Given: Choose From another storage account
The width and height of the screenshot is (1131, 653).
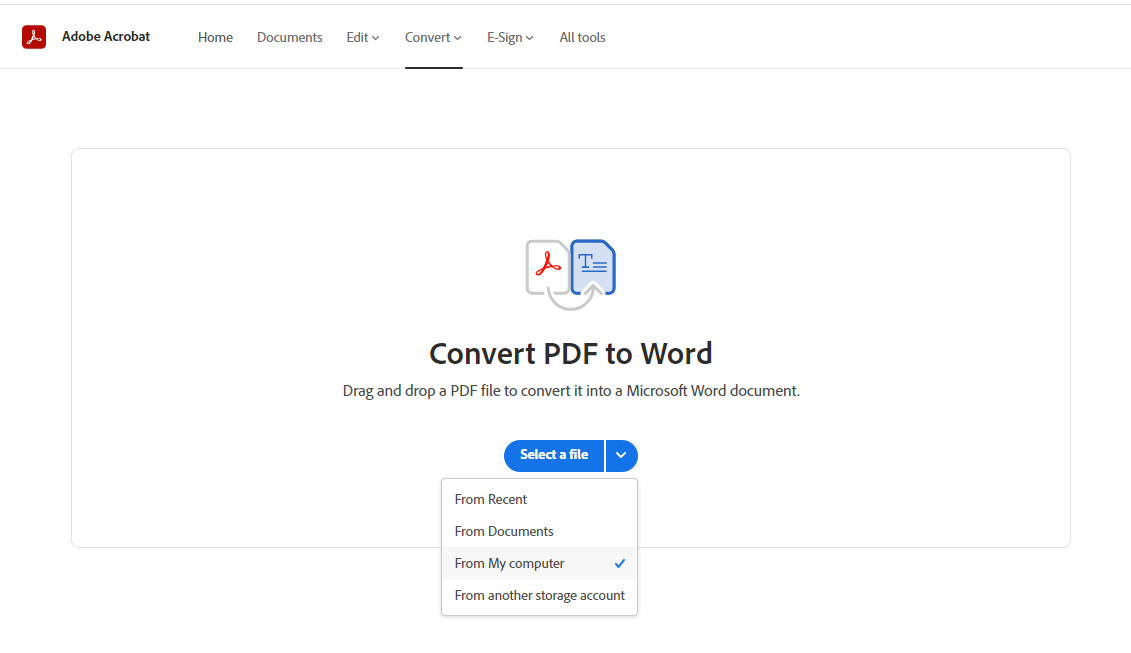Looking at the screenshot, I should pyautogui.click(x=540, y=596).
